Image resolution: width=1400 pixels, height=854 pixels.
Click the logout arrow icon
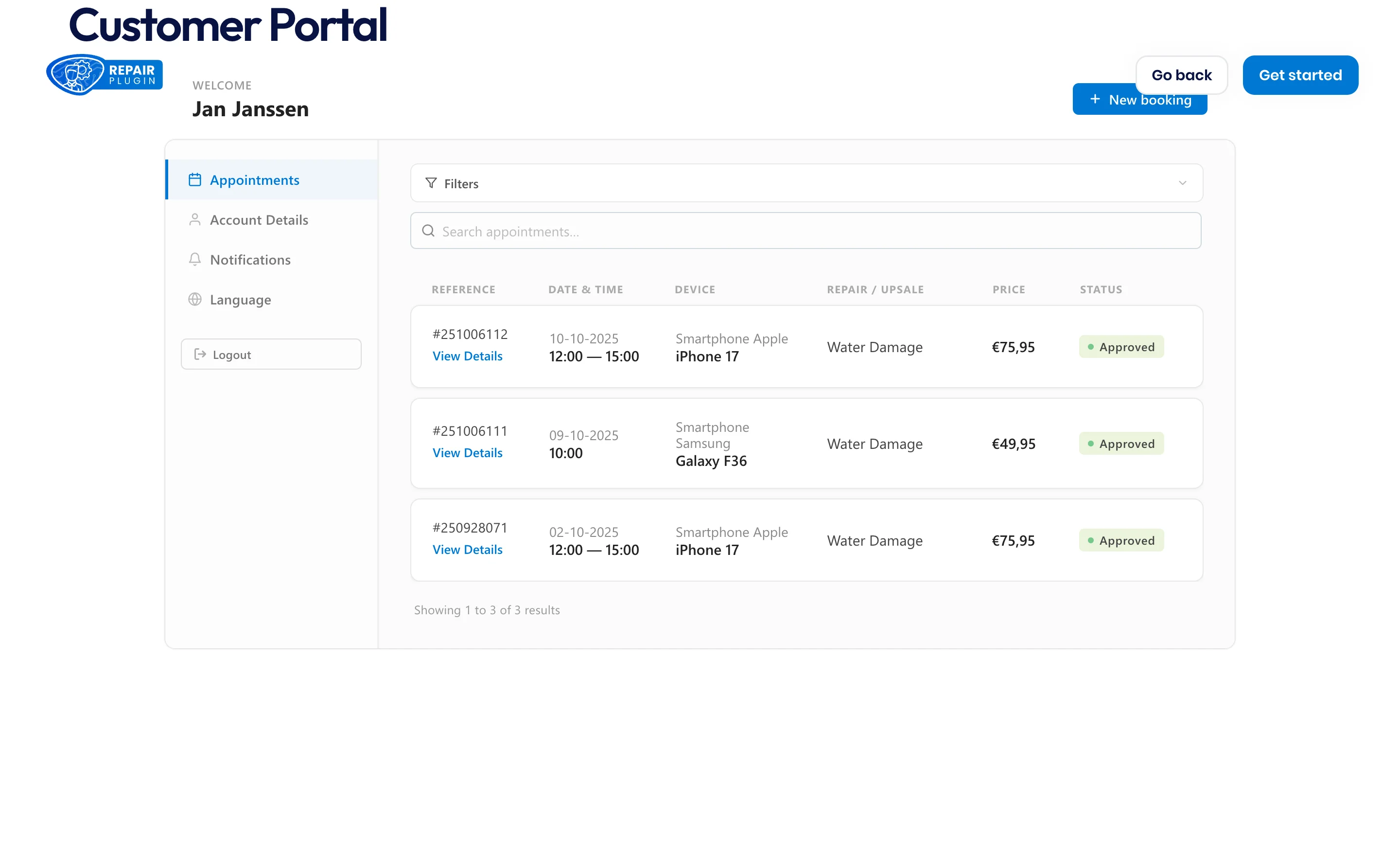pyautogui.click(x=200, y=354)
